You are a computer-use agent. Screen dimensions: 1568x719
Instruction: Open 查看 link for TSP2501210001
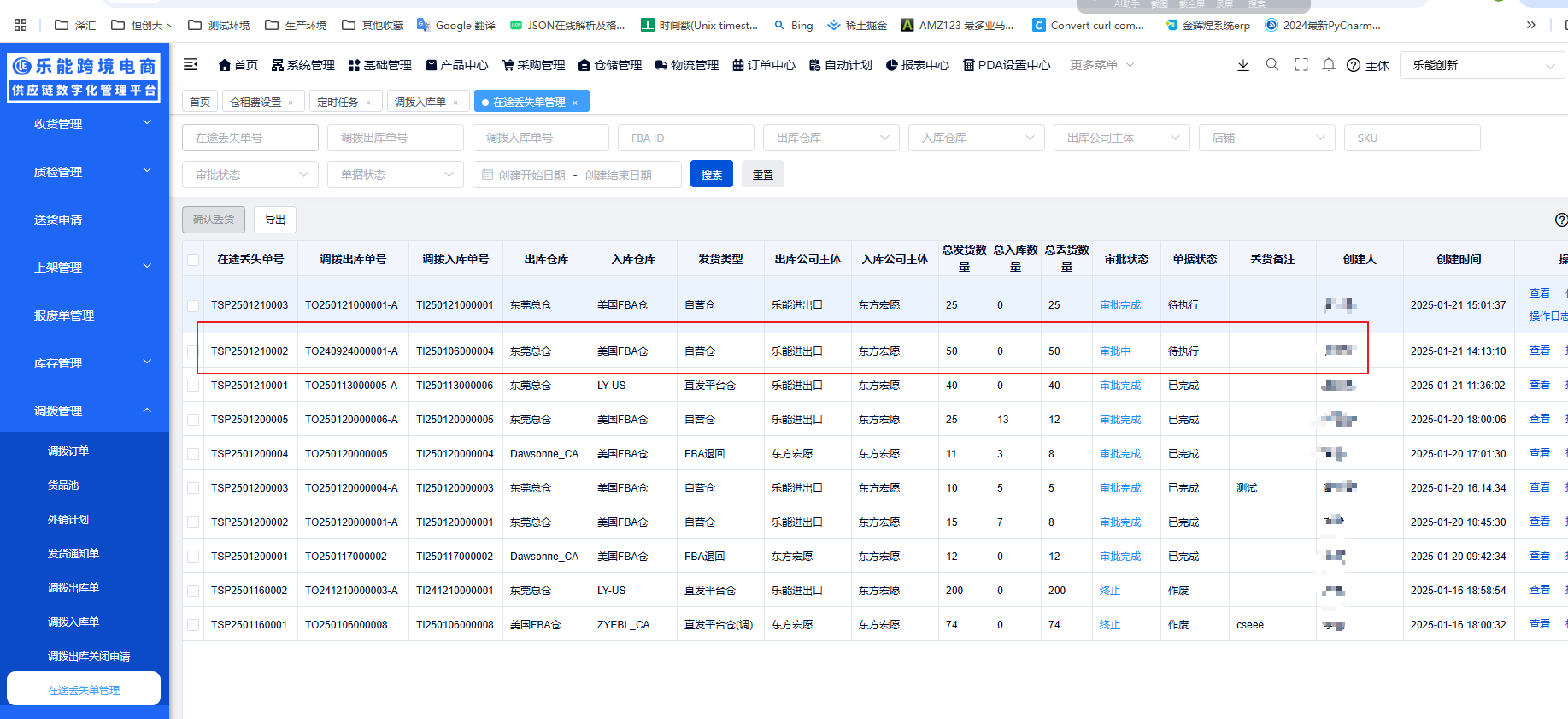(1539, 385)
